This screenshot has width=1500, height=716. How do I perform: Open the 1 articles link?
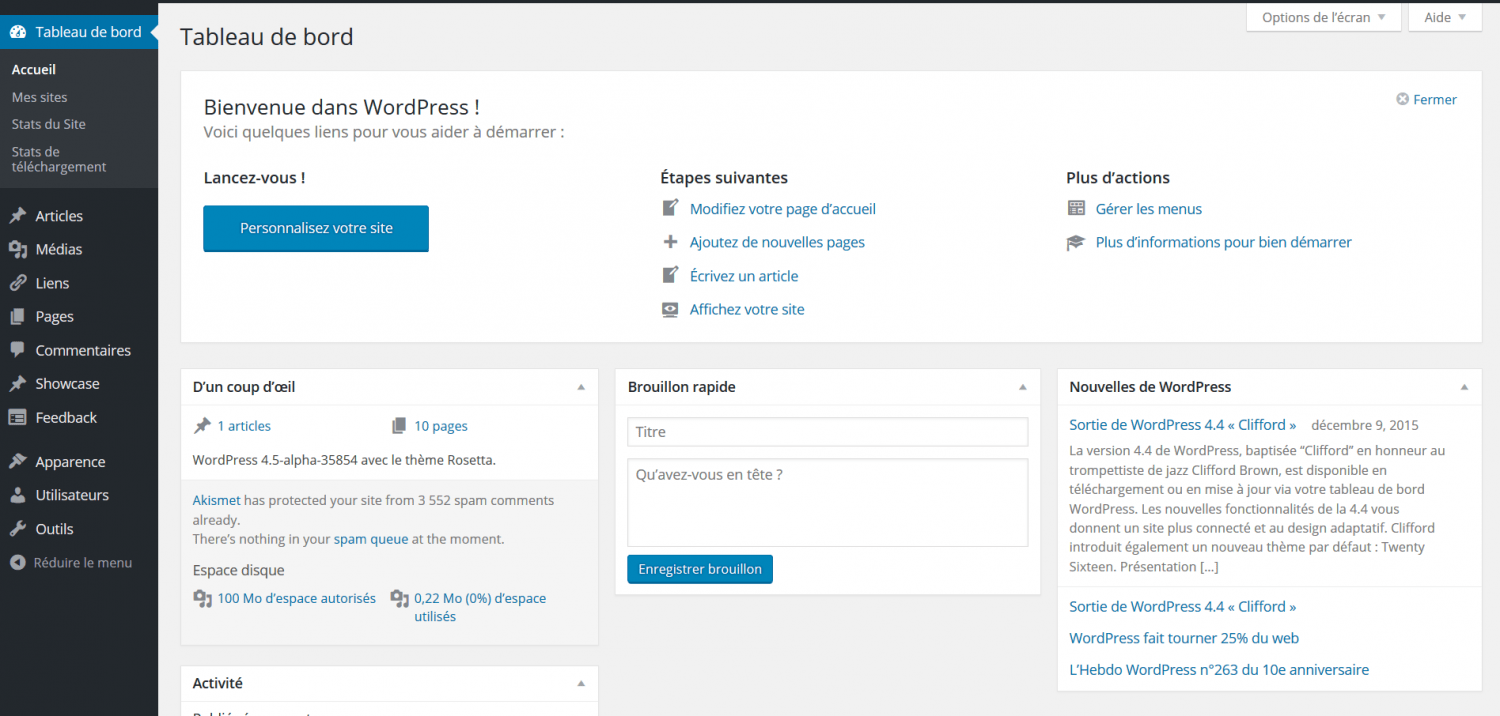tap(244, 426)
